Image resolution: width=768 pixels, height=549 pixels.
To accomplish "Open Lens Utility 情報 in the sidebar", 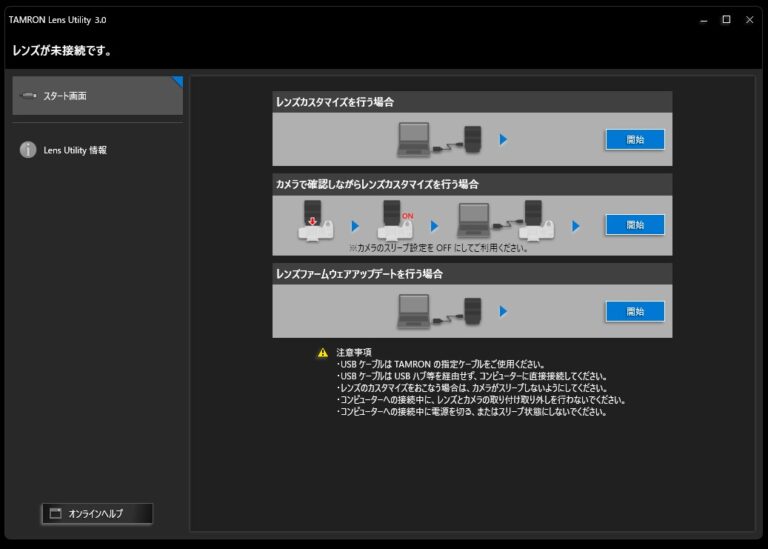I will pos(75,150).
